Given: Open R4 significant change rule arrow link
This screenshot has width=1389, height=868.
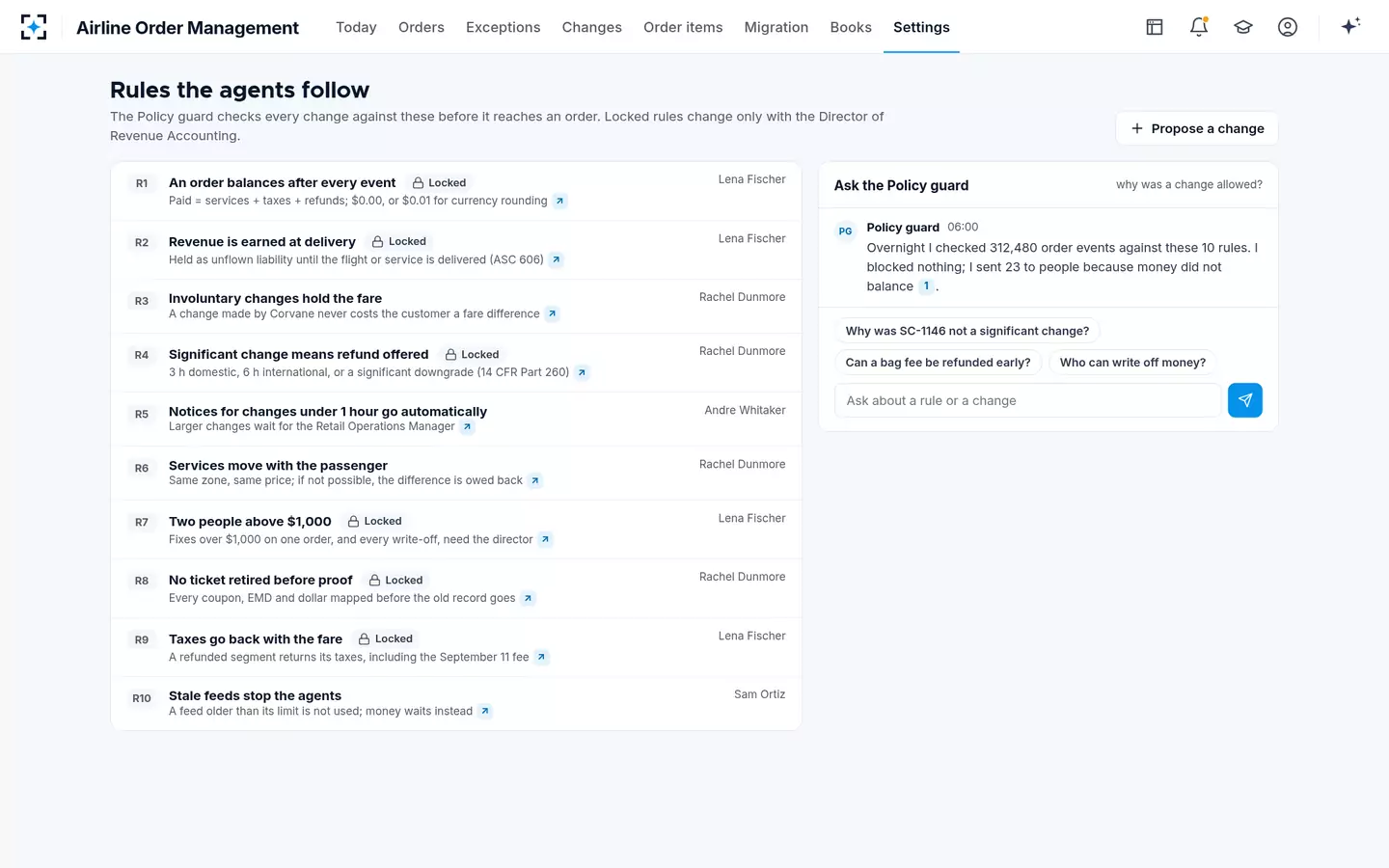Looking at the screenshot, I should tap(582, 372).
